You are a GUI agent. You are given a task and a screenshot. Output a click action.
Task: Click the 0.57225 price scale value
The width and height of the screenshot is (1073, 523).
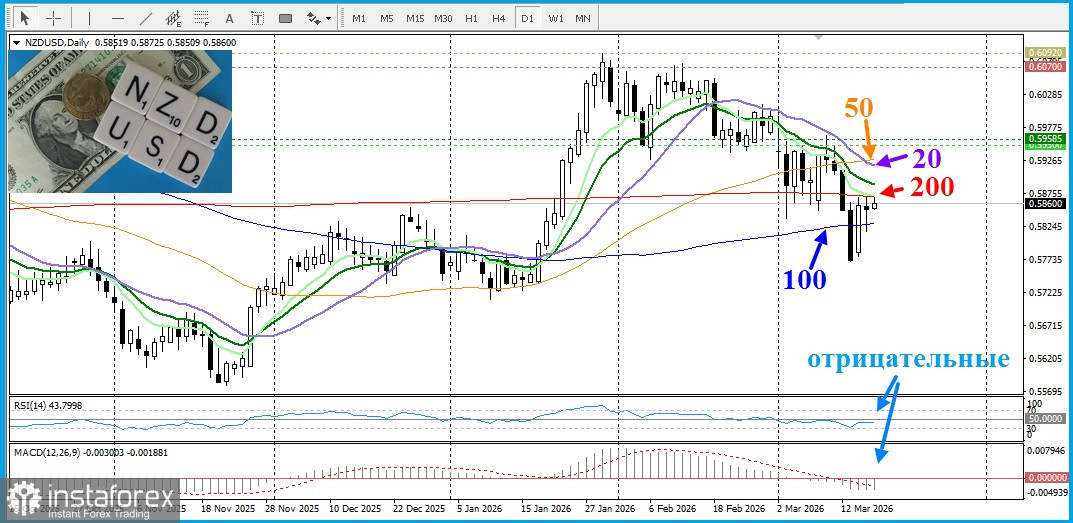coord(1044,292)
